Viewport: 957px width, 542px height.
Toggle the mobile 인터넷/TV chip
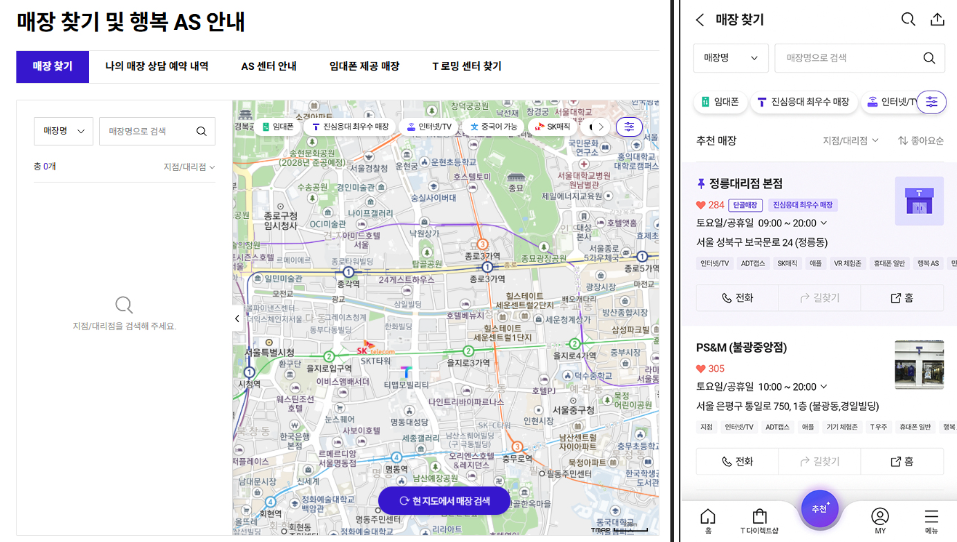890,102
